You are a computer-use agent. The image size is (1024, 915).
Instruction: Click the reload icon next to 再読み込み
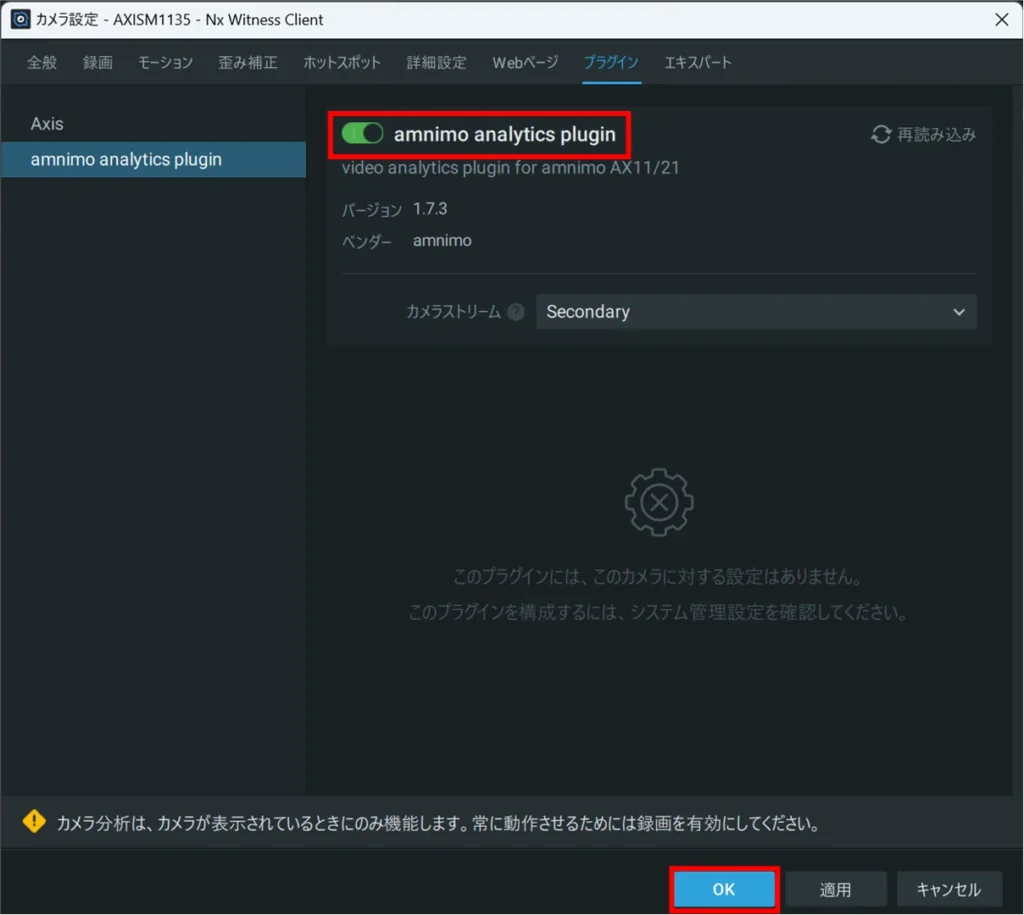point(880,134)
